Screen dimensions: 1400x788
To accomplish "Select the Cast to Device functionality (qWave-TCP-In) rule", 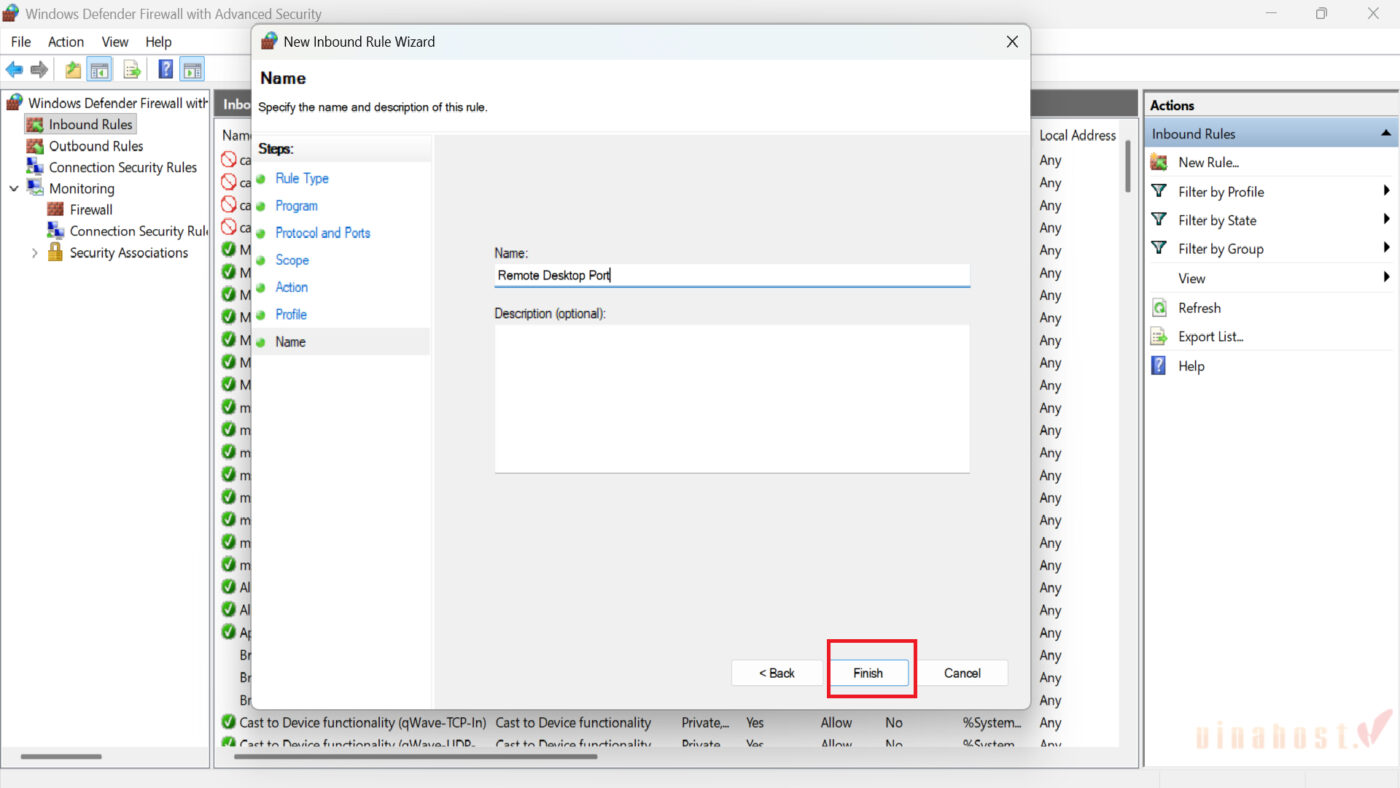I will (363, 722).
